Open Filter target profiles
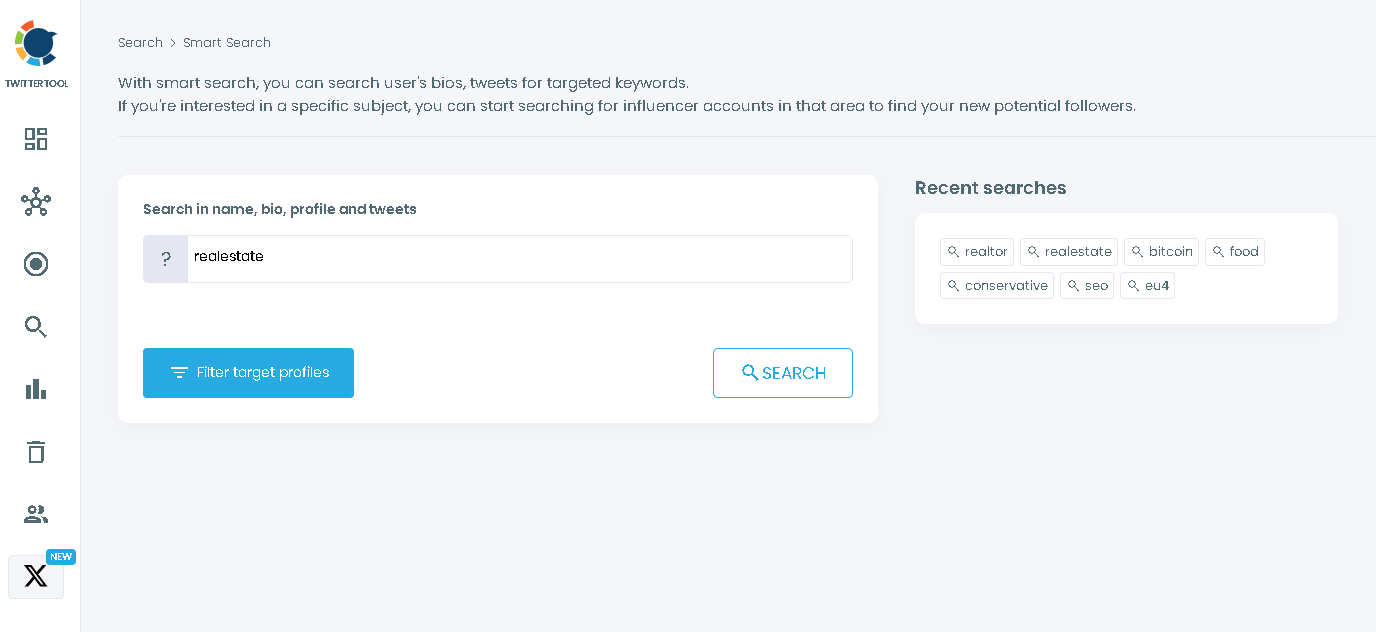The image size is (1376, 632). (248, 372)
